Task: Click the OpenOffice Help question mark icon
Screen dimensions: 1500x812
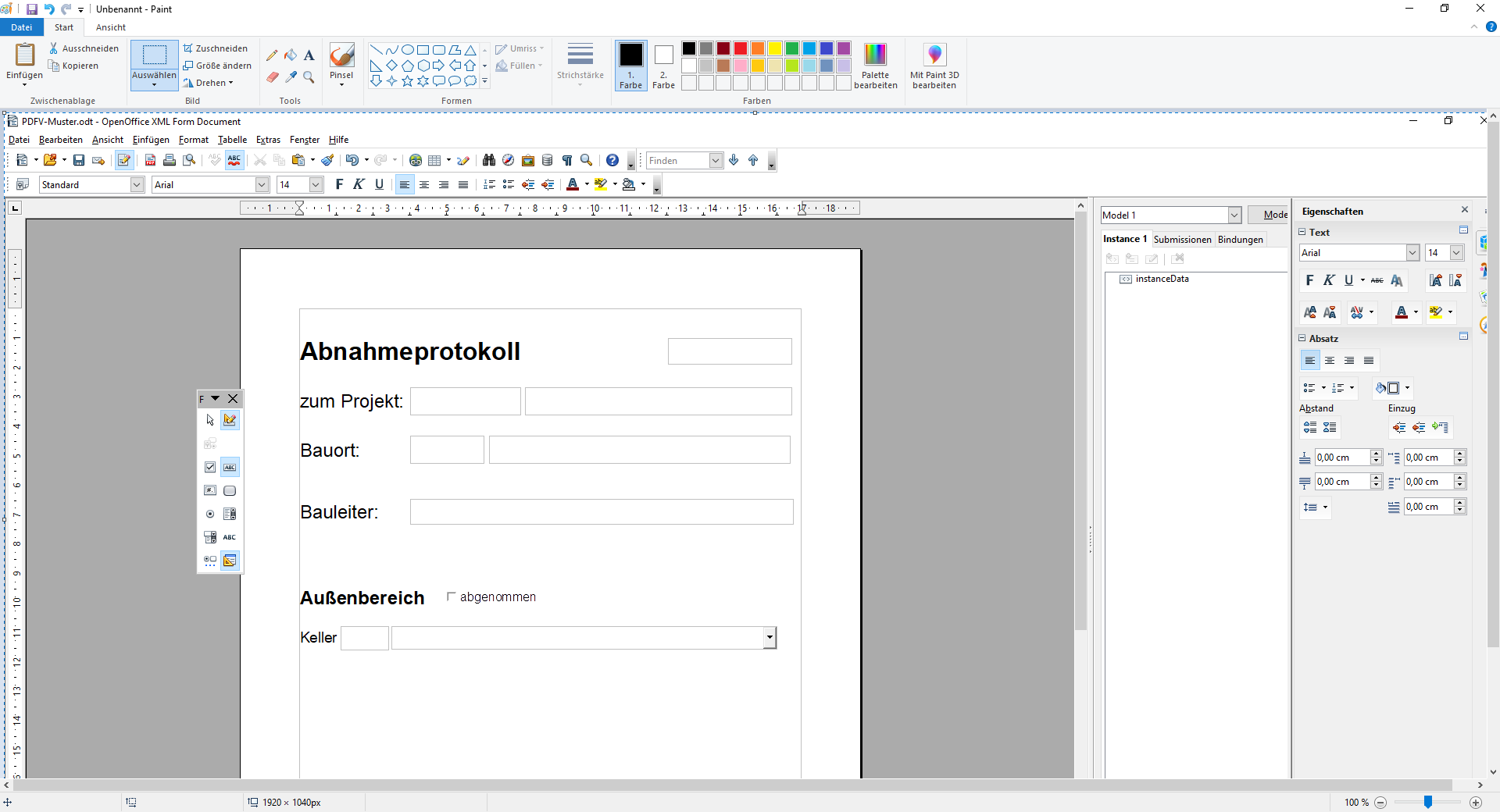Action: [612, 160]
